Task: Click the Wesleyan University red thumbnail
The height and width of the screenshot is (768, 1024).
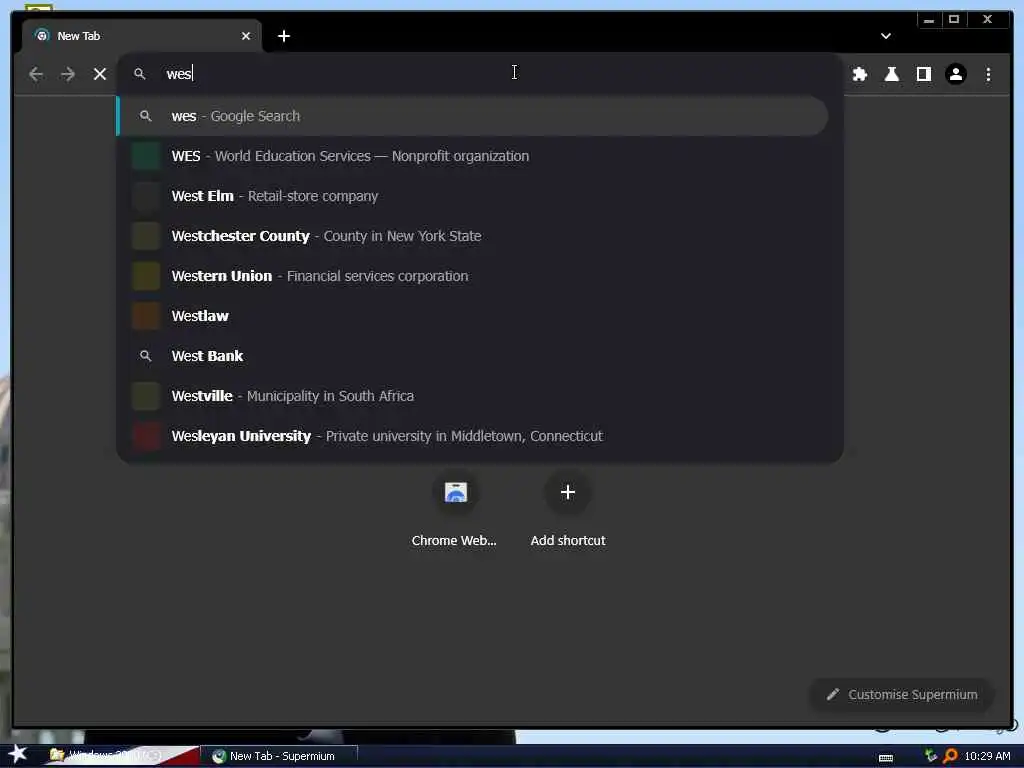Action: click(146, 436)
